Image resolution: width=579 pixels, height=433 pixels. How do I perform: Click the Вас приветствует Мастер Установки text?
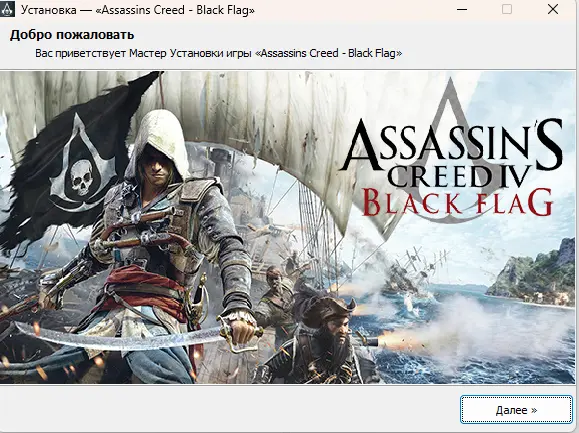pos(219,53)
